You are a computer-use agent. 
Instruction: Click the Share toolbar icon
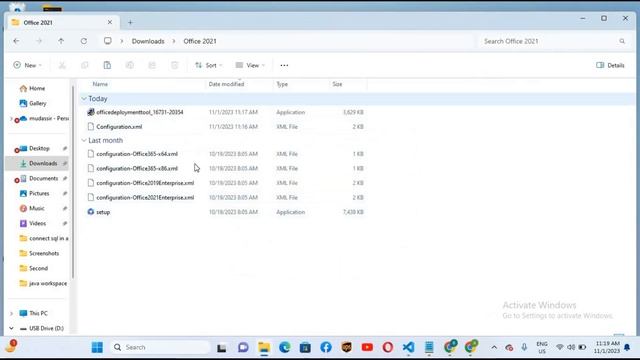pyautogui.click(x=152, y=65)
